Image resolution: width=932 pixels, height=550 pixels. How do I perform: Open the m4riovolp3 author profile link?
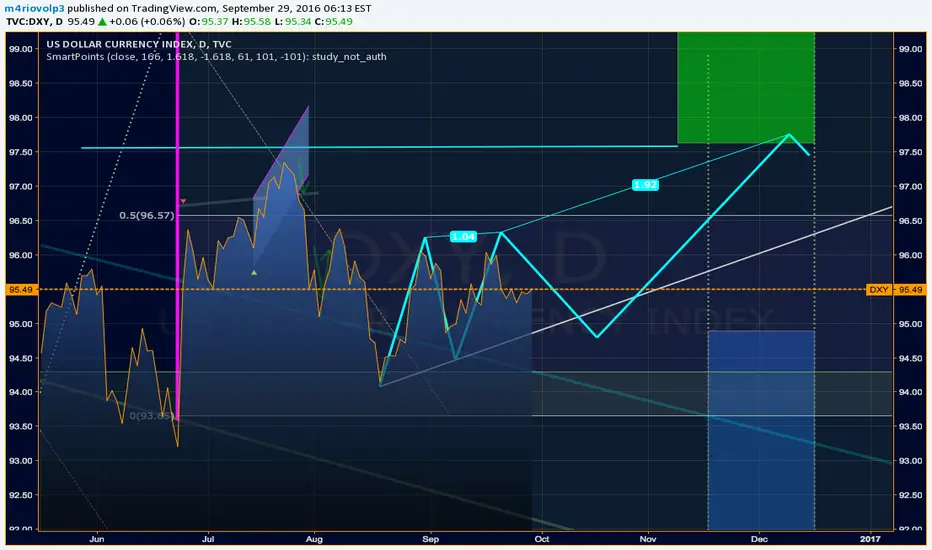click(34, 8)
